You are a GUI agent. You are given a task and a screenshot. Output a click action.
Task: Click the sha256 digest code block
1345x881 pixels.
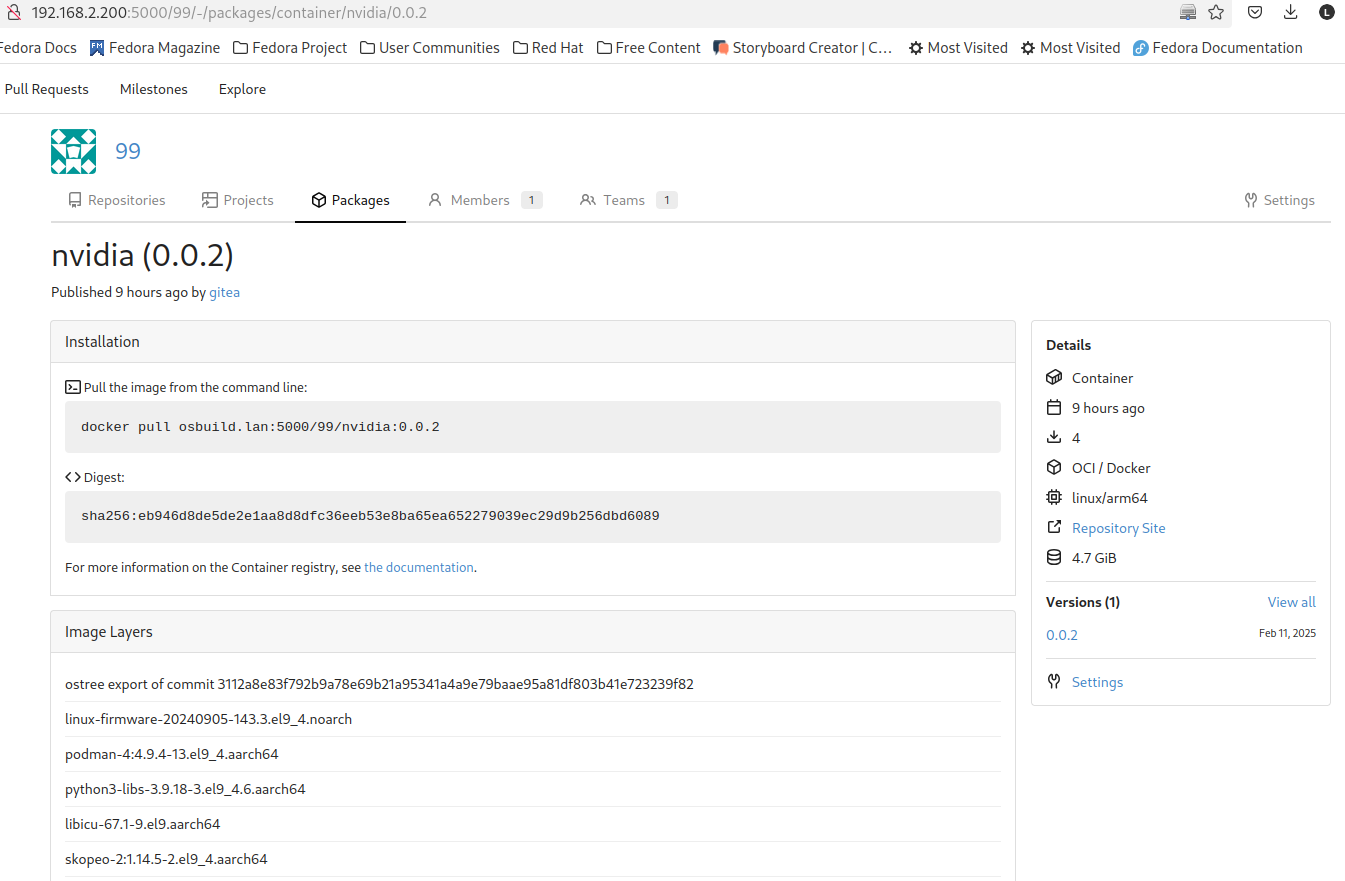[x=533, y=517]
